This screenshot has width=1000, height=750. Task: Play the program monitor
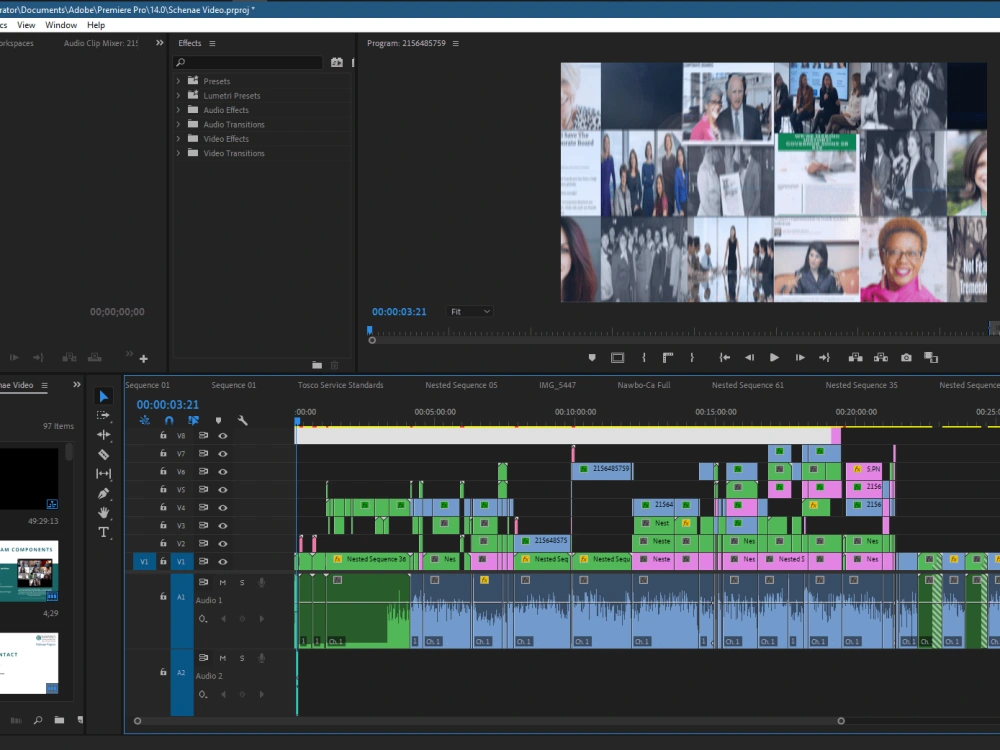[774, 358]
